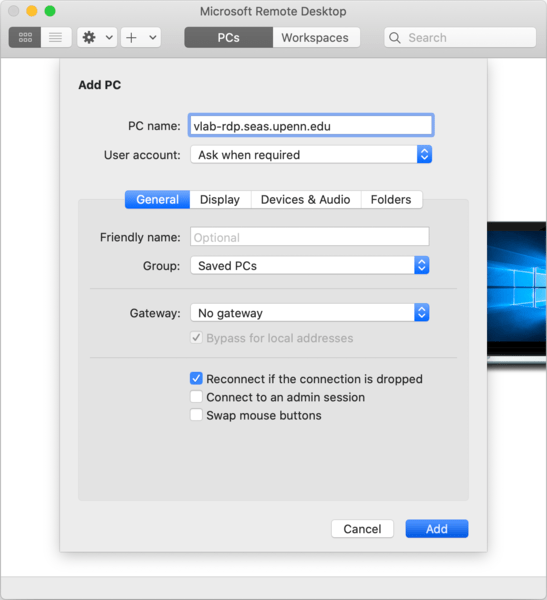The image size is (547, 600).
Task: Open the General tab
Action: (157, 199)
